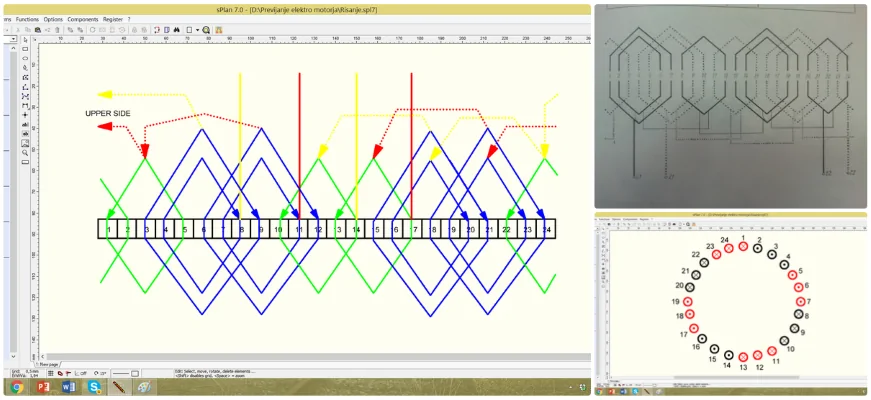This screenshot has width=871, height=400.
Task: Open Google Chrome from the taskbar
Action: pyautogui.click(x=18, y=386)
